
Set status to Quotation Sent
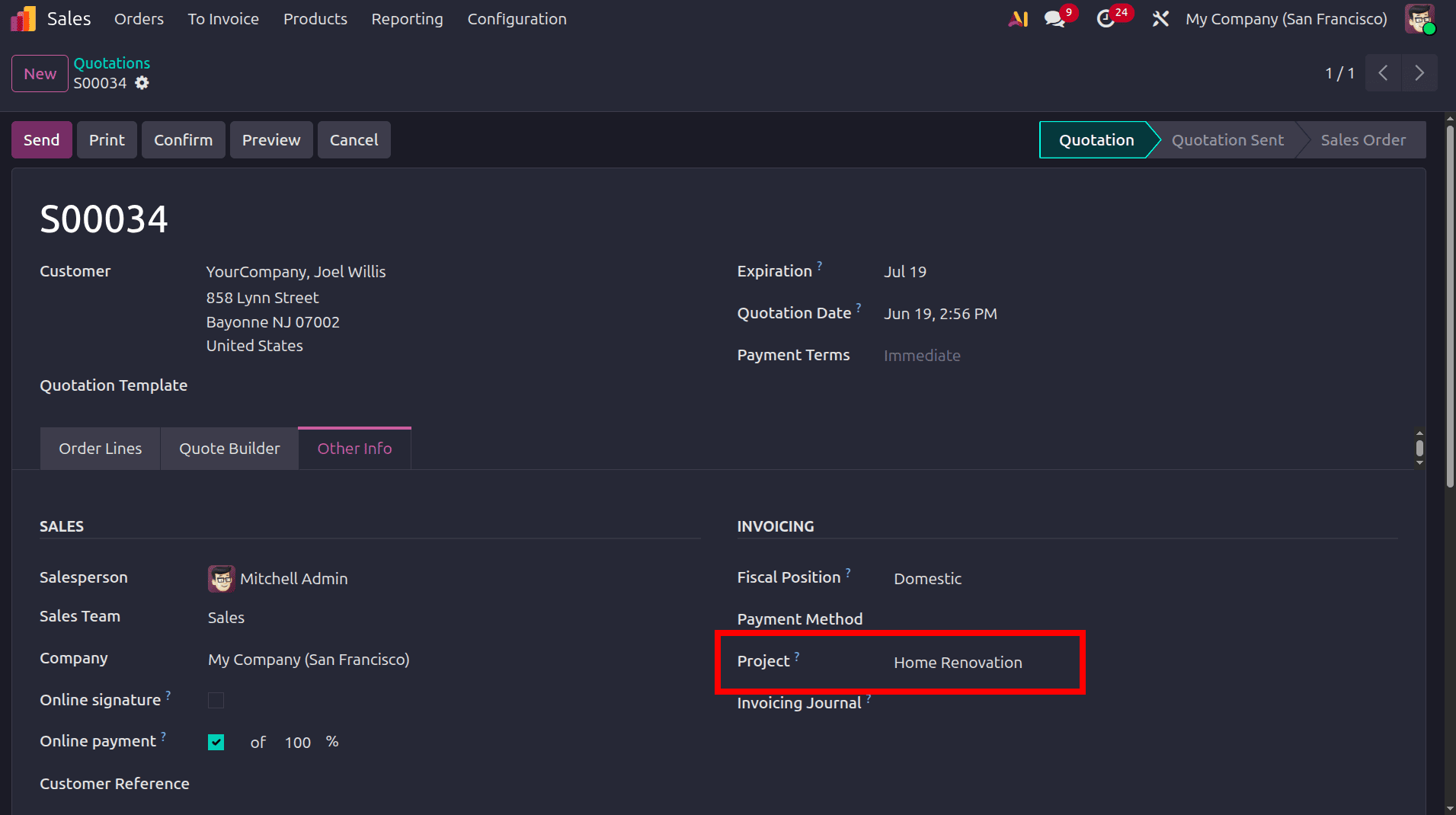click(1227, 140)
